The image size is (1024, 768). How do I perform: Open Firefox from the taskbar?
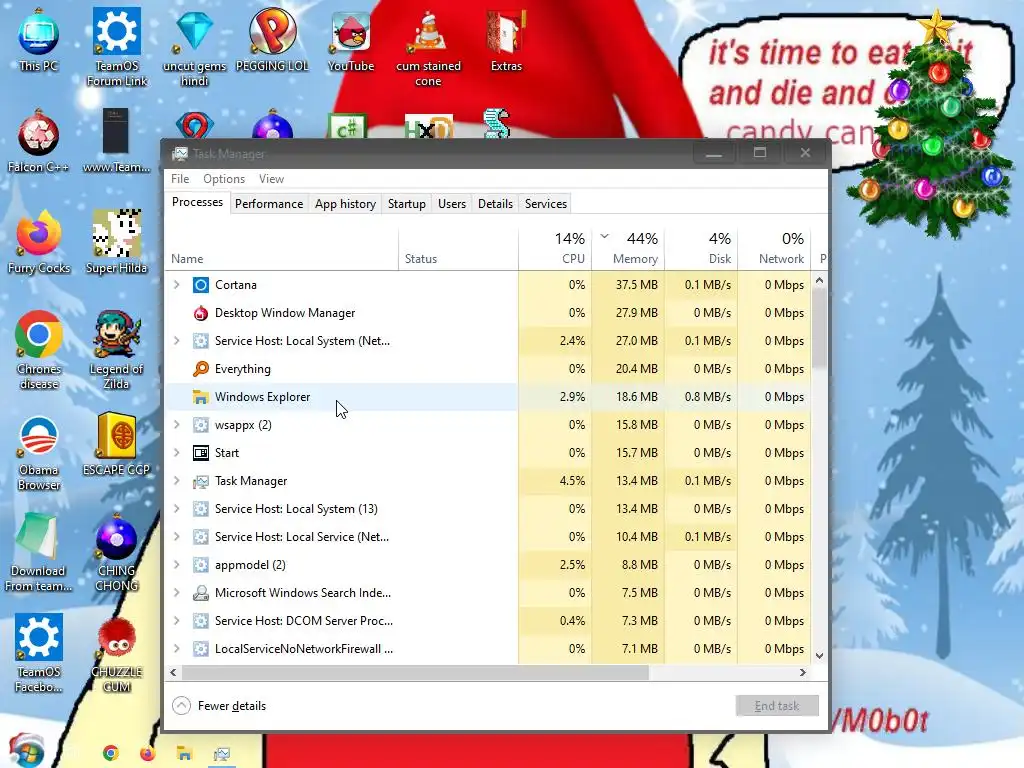[x=148, y=754]
